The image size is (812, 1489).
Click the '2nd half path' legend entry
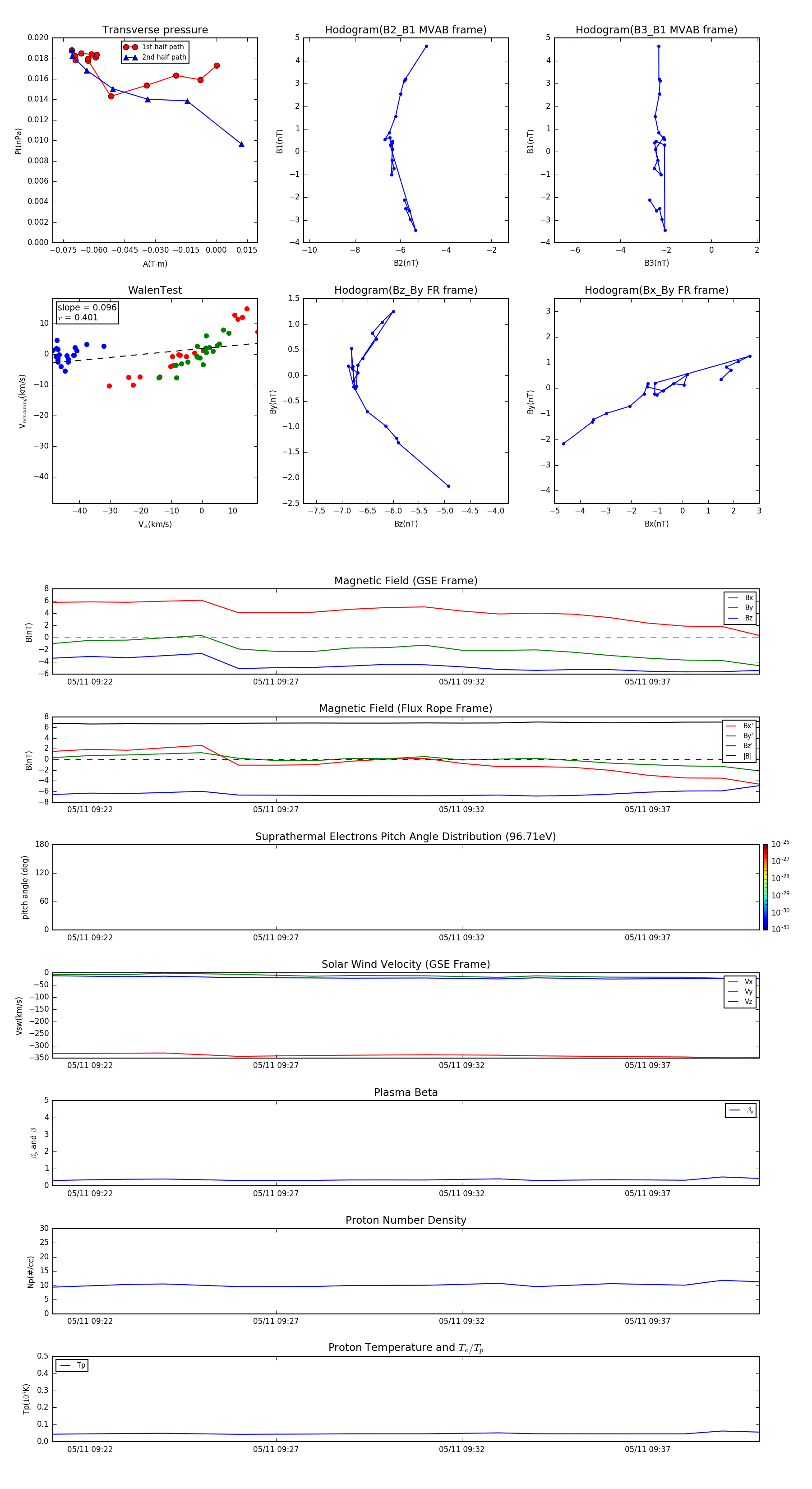click(x=155, y=57)
